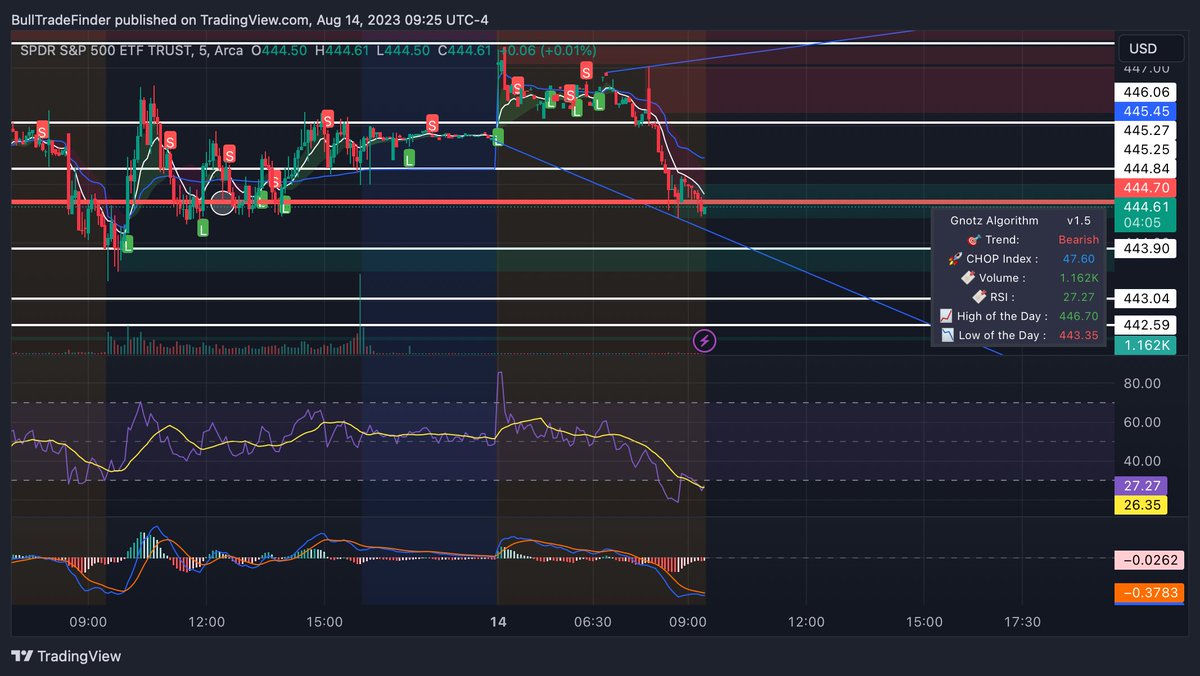Click the 443.90 price level label
This screenshot has width=1200, height=676.
(x=1146, y=248)
